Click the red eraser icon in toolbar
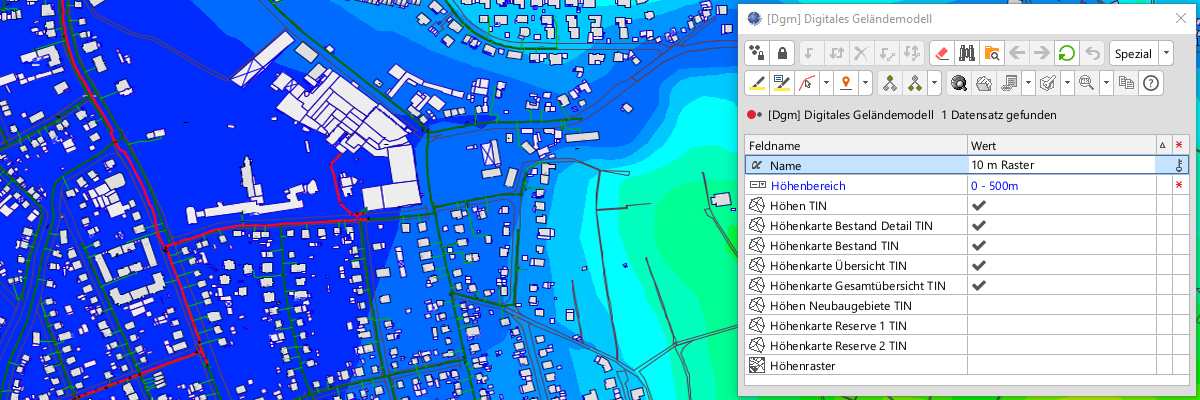This screenshot has width=1200, height=400. (941, 53)
